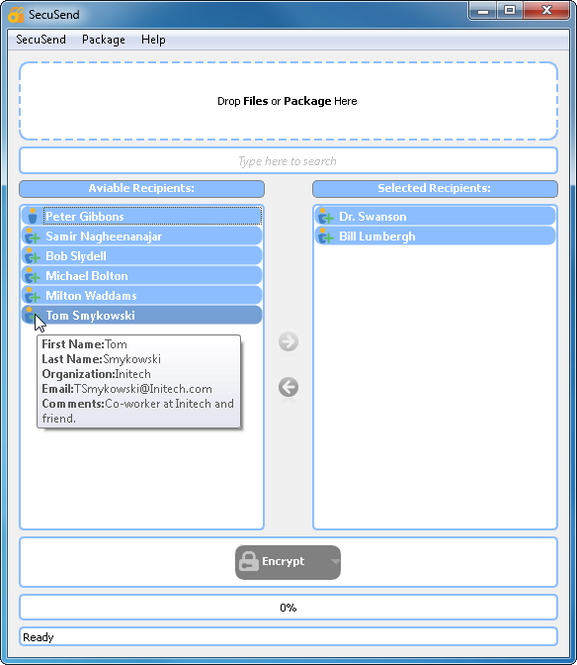Click the add-person icon next to Bob Slydell
Viewport: 577px width, 665px height.
(32, 256)
